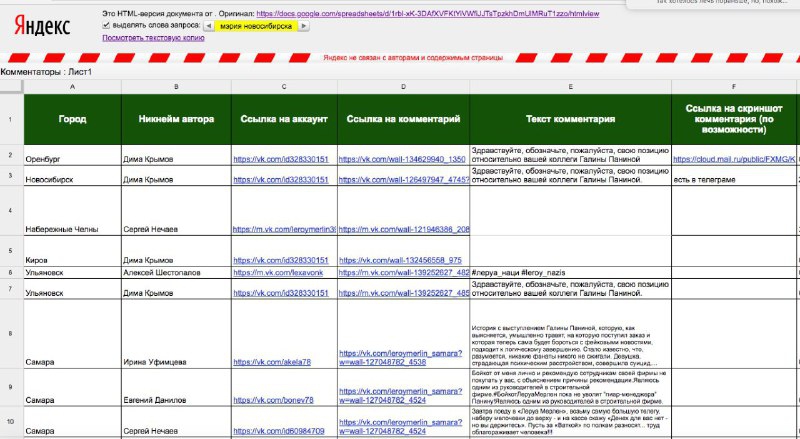
Task: Select column A header
Action: coord(72,87)
